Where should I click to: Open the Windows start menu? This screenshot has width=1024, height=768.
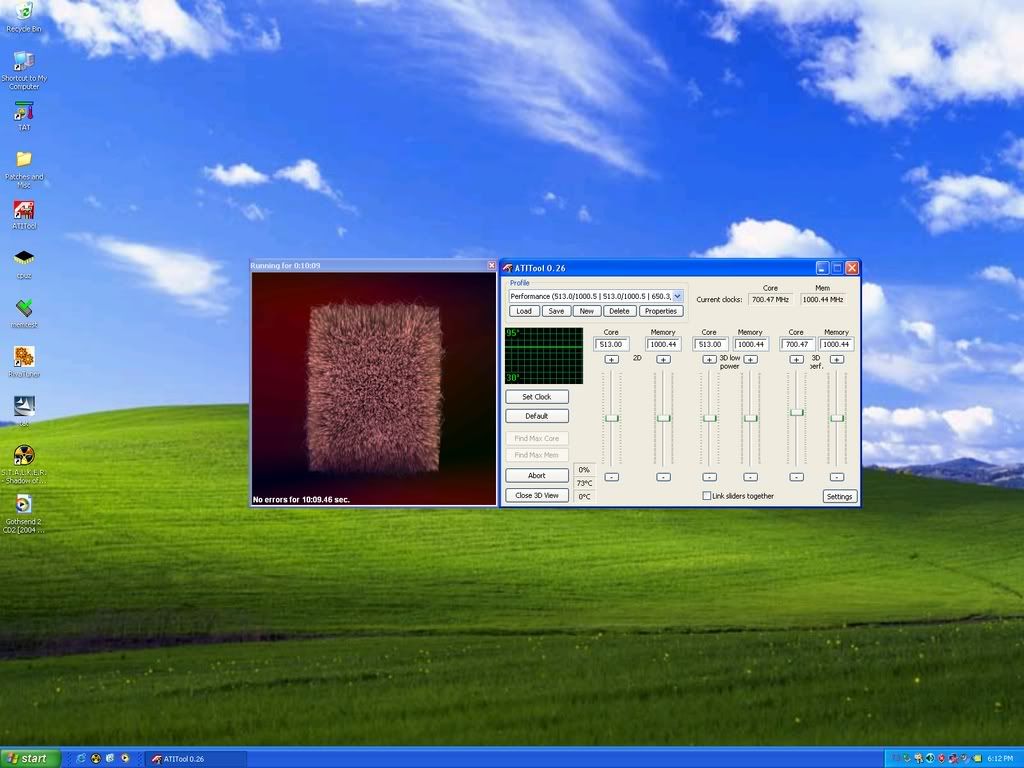click(x=30, y=758)
